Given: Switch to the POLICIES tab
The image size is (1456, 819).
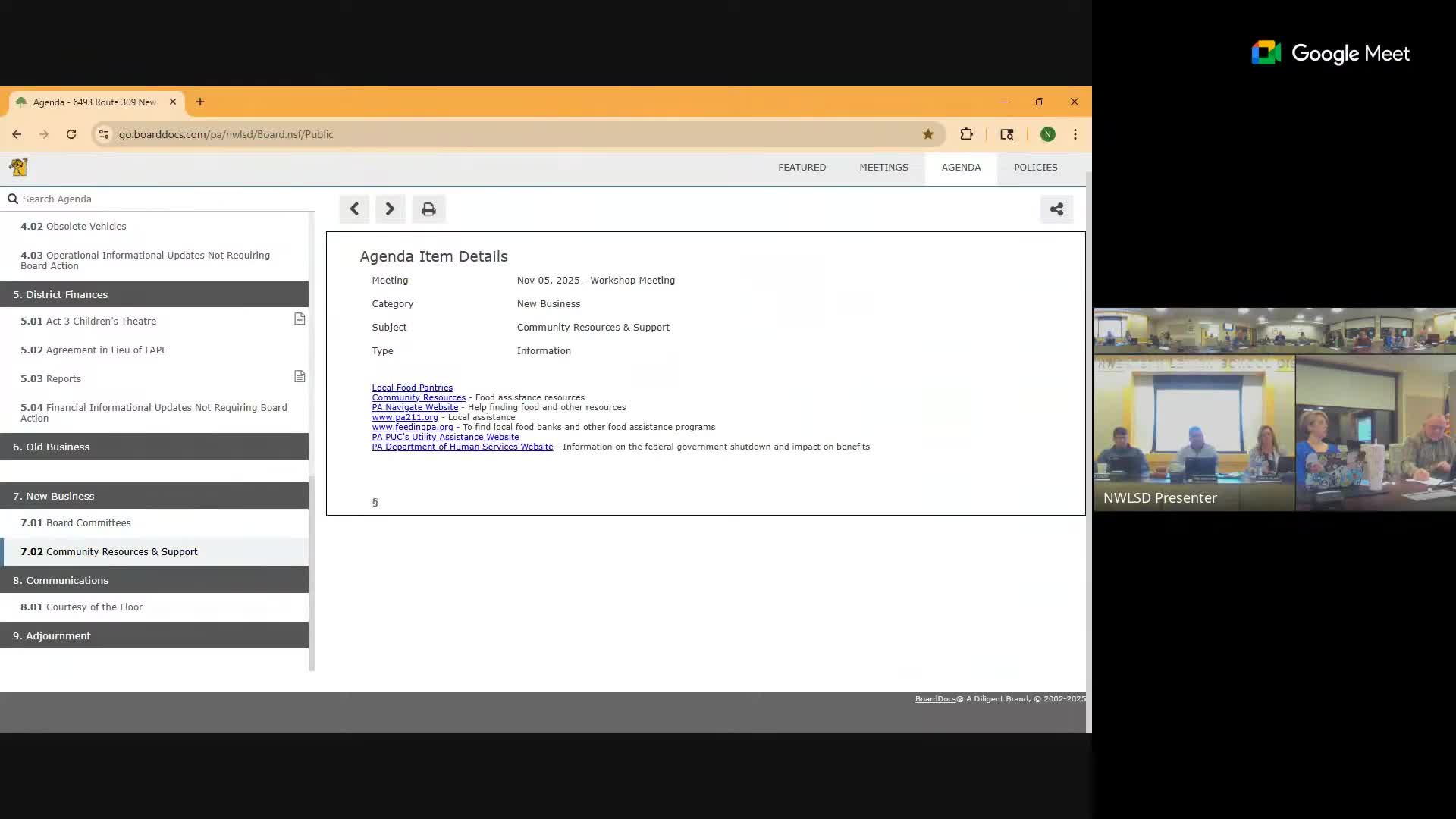Looking at the screenshot, I should tap(1035, 168).
